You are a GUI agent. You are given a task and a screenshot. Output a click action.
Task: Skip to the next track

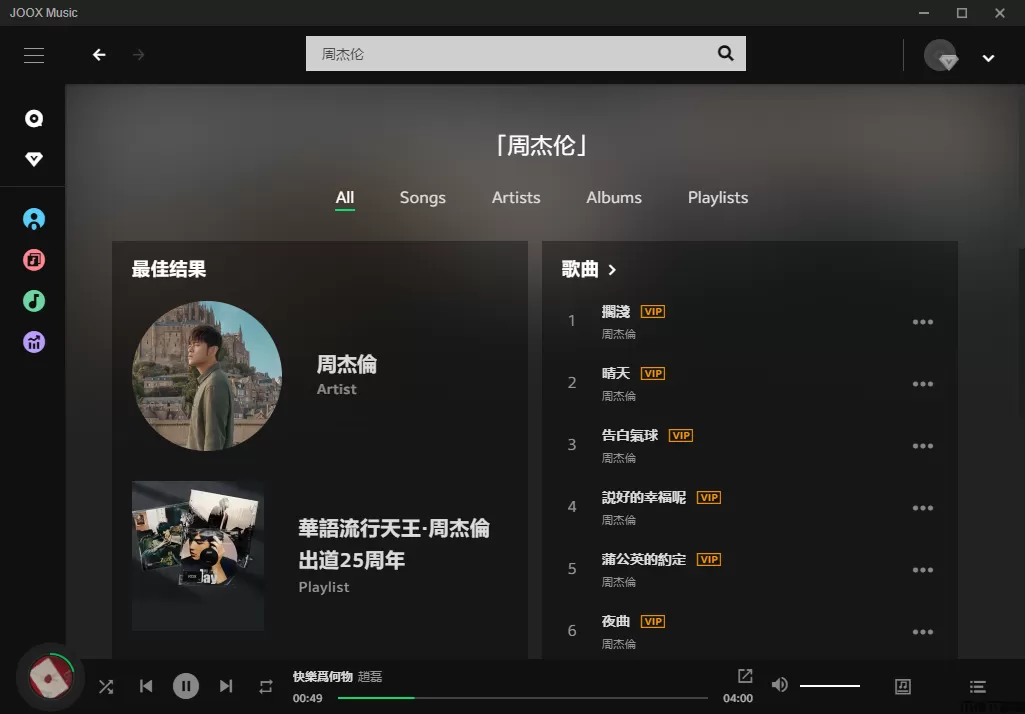tap(226, 686)
